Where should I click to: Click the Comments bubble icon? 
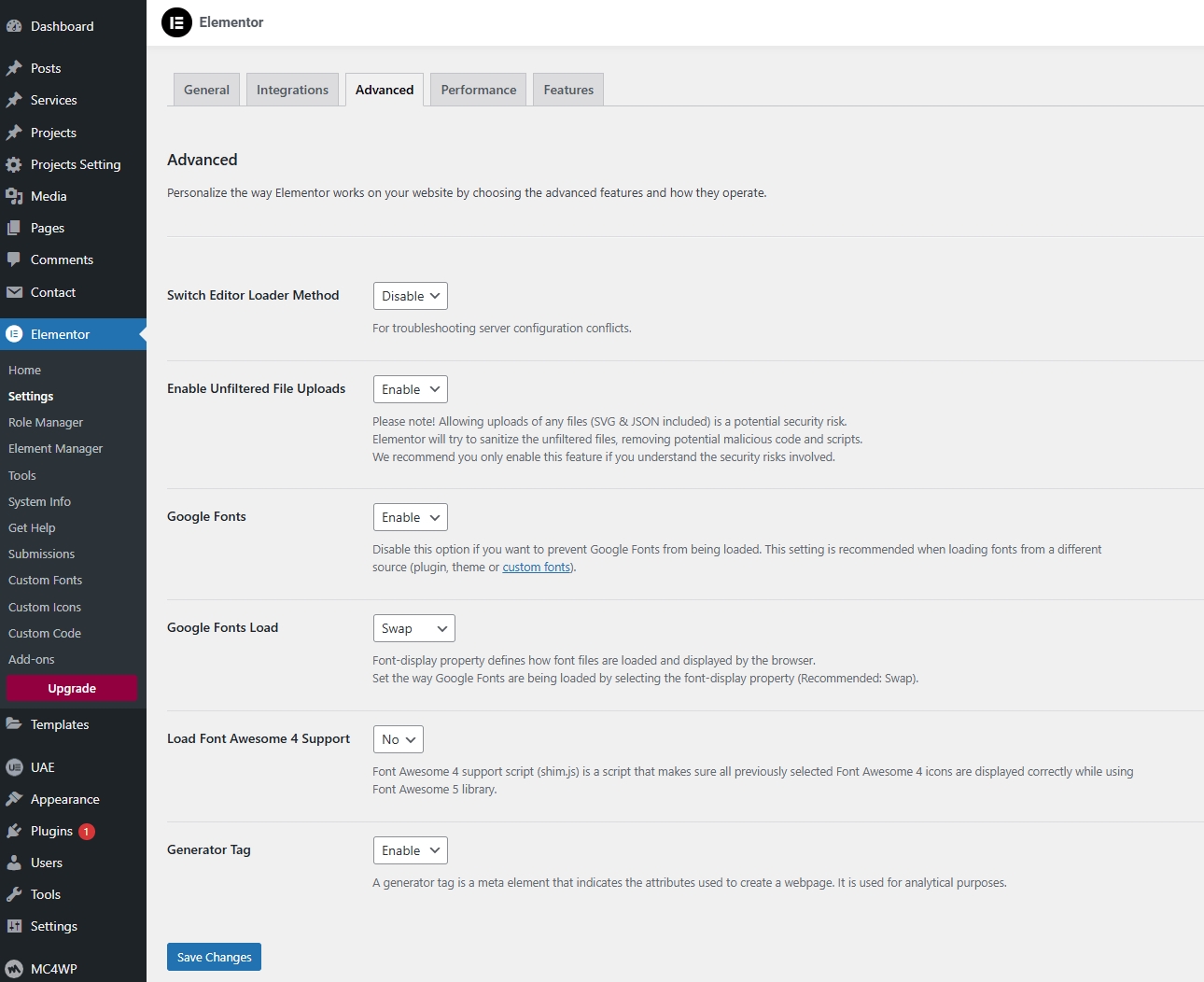pyautogui.click(x=14, y=260)
